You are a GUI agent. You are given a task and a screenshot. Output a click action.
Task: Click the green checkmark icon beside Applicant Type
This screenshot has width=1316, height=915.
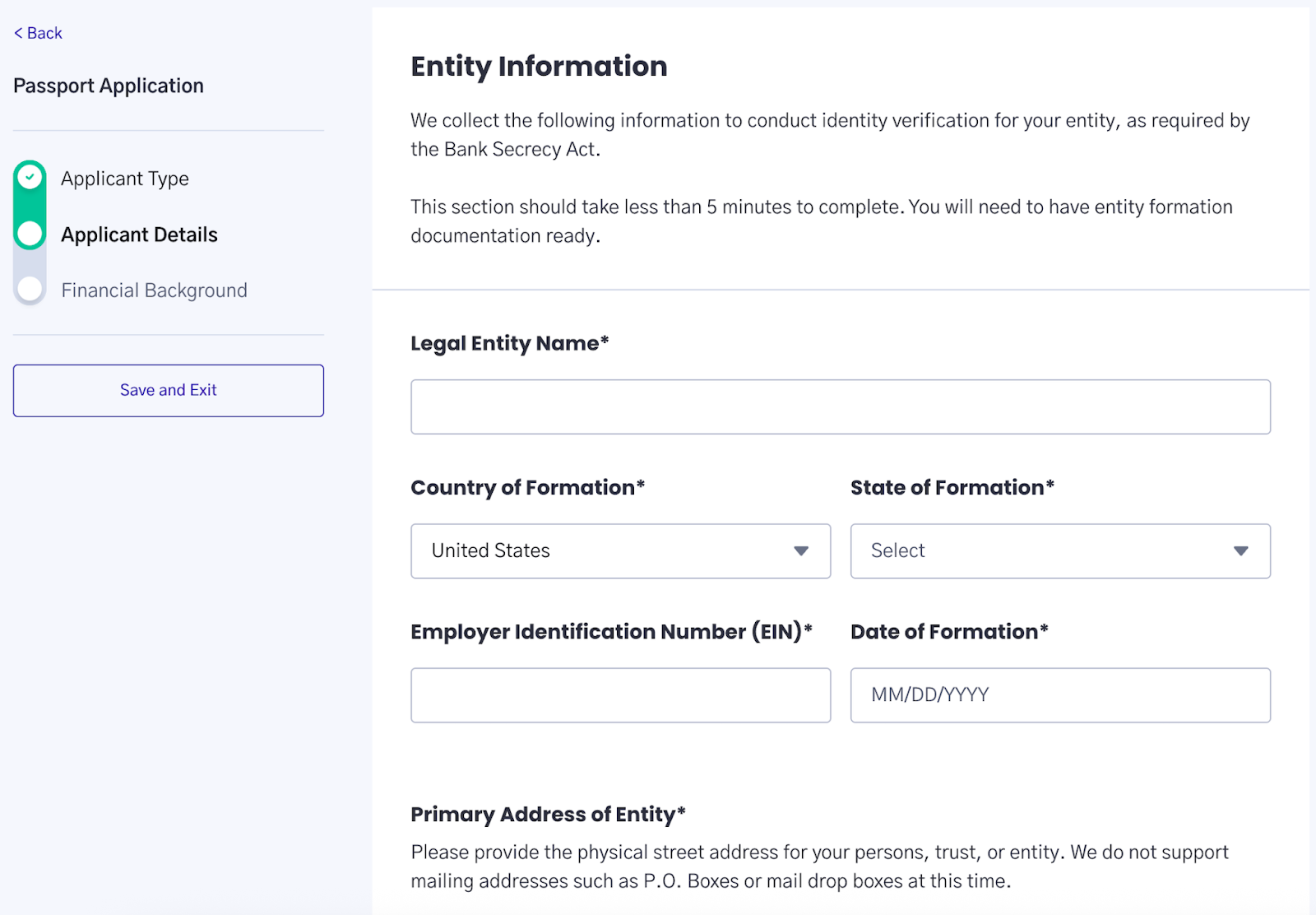click(x=30, y=177)
